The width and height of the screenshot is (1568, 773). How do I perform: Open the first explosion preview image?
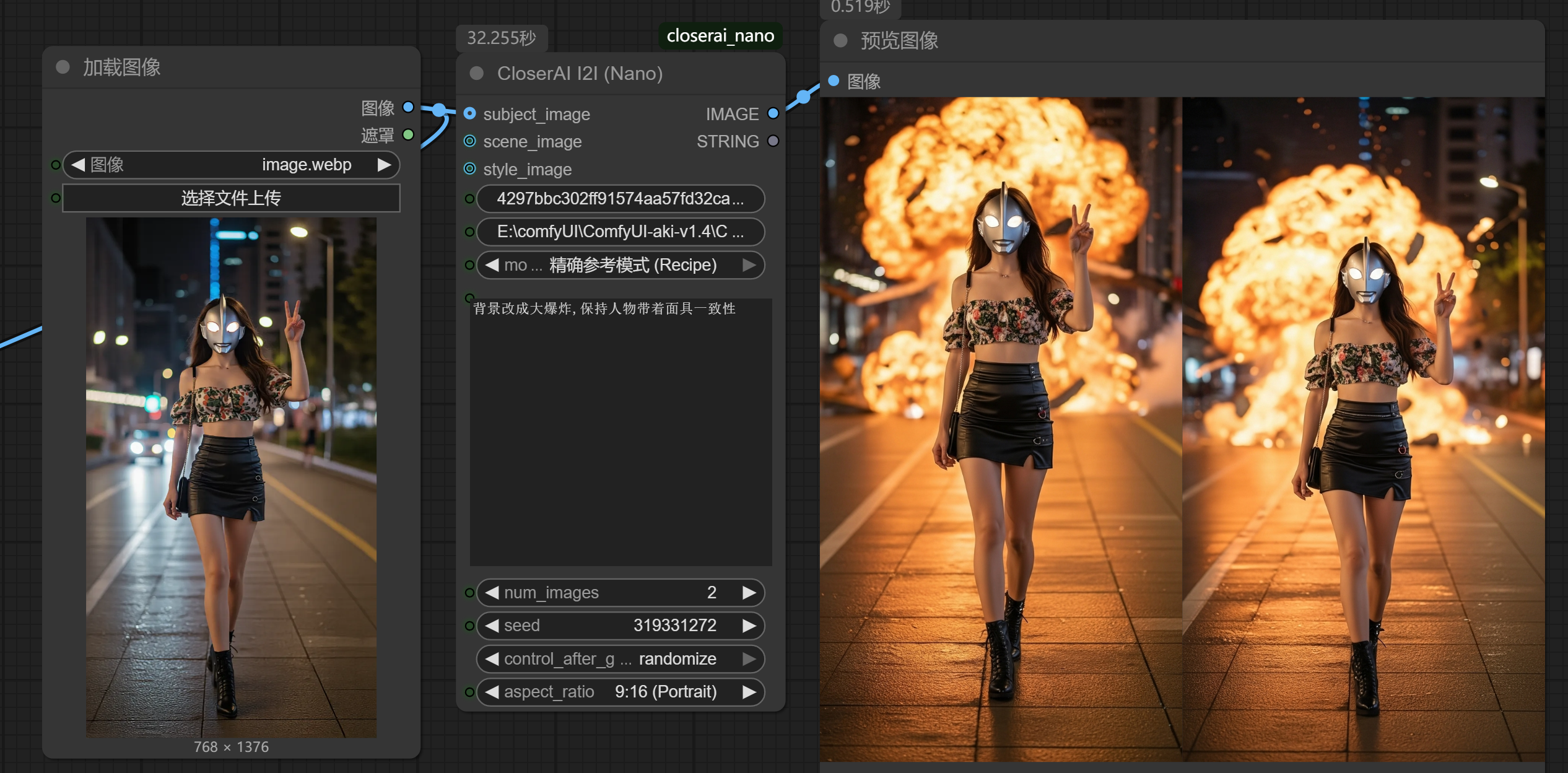pyautogui.click(x=1001, y=429)
